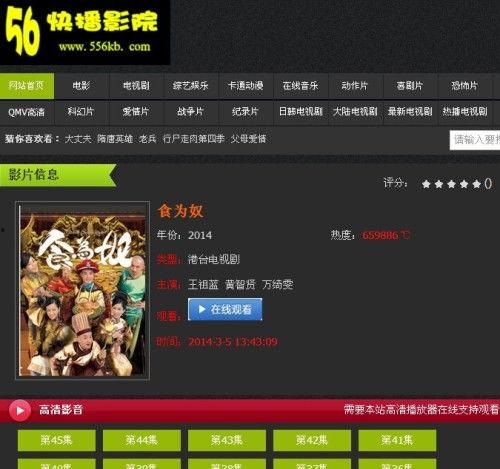Click the 在线观看 play button

(225, 310)
